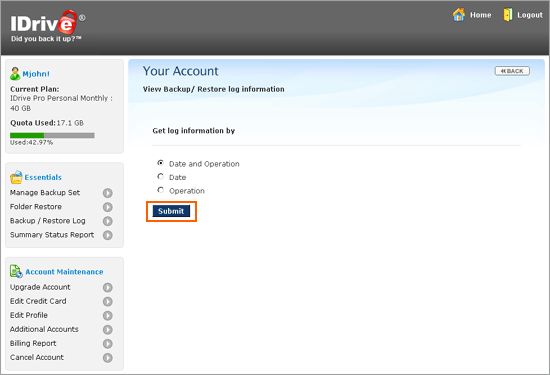Click the quota used progress bar
The image size is (550, 375).
tap(52, 135)
